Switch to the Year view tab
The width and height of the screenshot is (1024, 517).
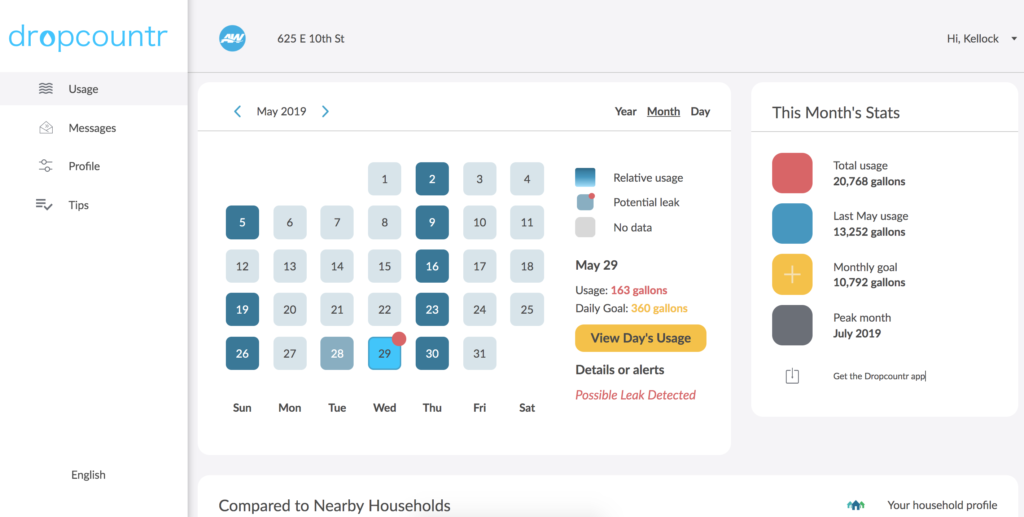click(x=626, y=112)
